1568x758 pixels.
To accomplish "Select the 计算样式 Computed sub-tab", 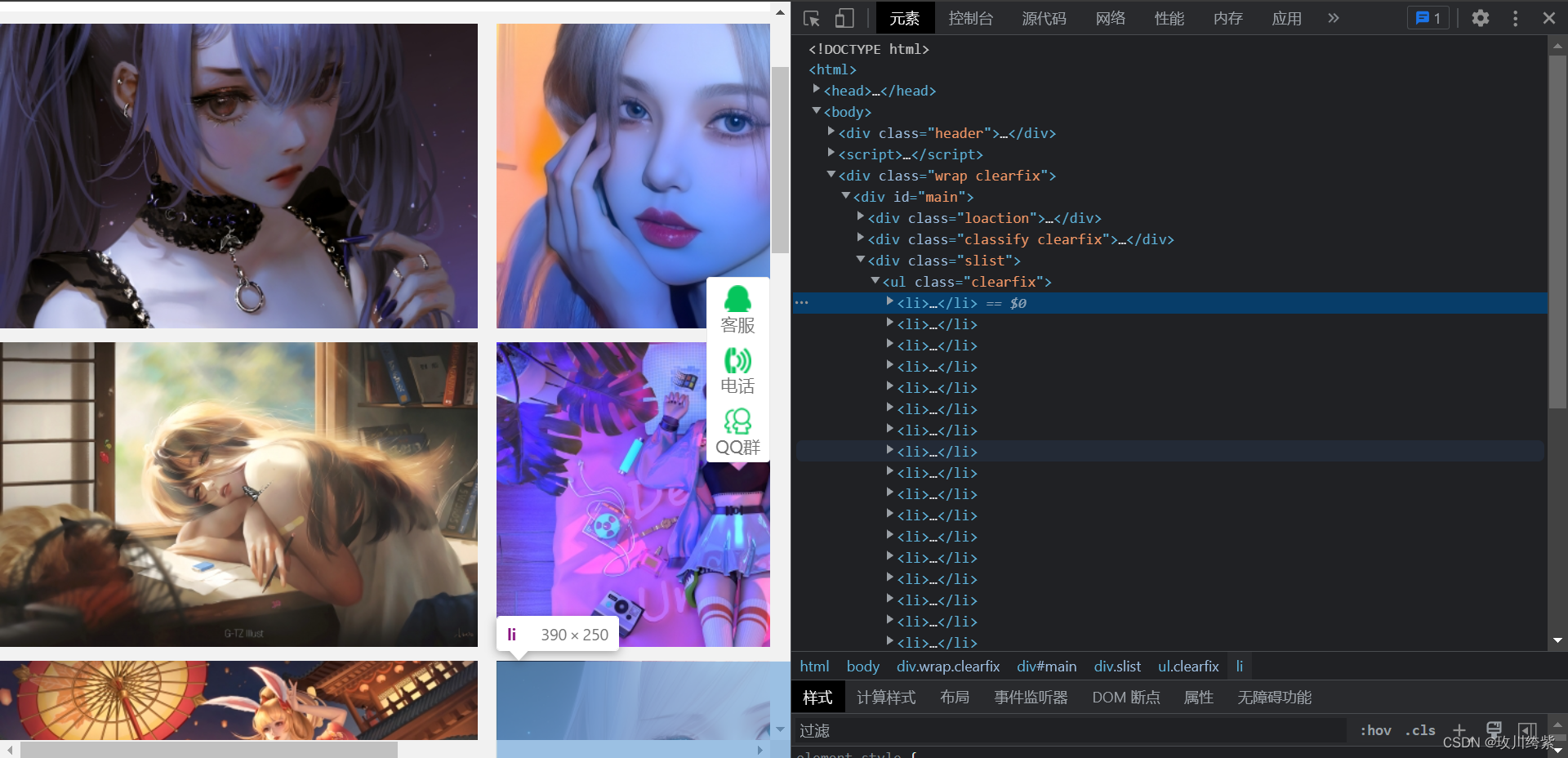I will [886, 698].
